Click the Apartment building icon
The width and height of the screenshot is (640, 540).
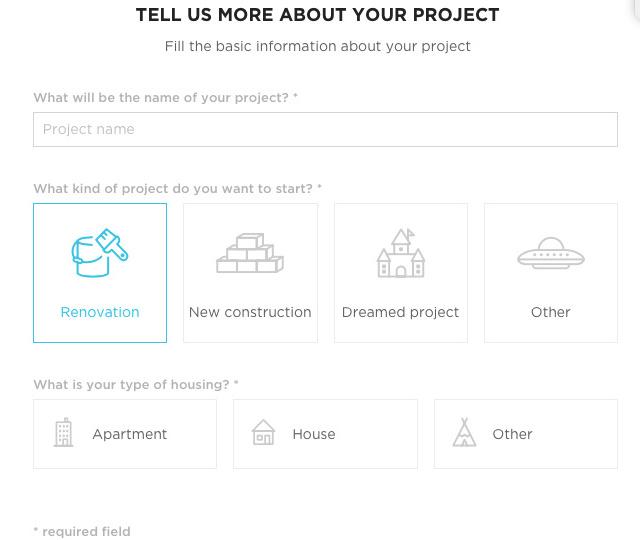pos(63,432)
